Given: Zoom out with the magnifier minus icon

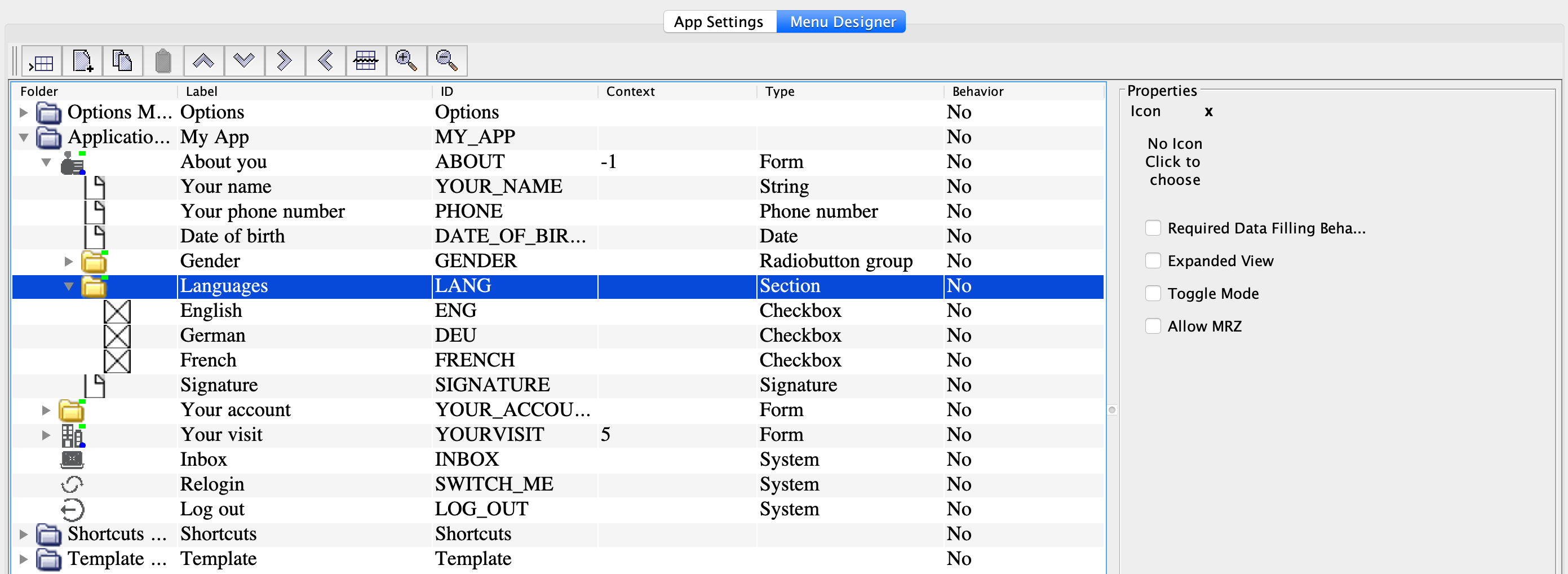Looking at the screenshot, I should (447, 61).
